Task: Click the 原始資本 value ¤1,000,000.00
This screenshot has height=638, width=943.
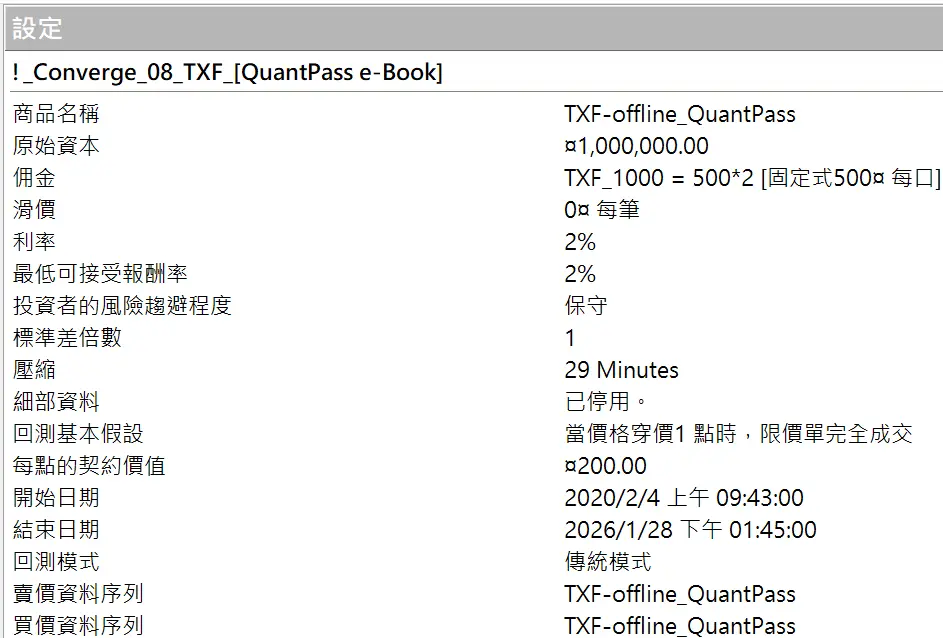Action: click(636, 146)
